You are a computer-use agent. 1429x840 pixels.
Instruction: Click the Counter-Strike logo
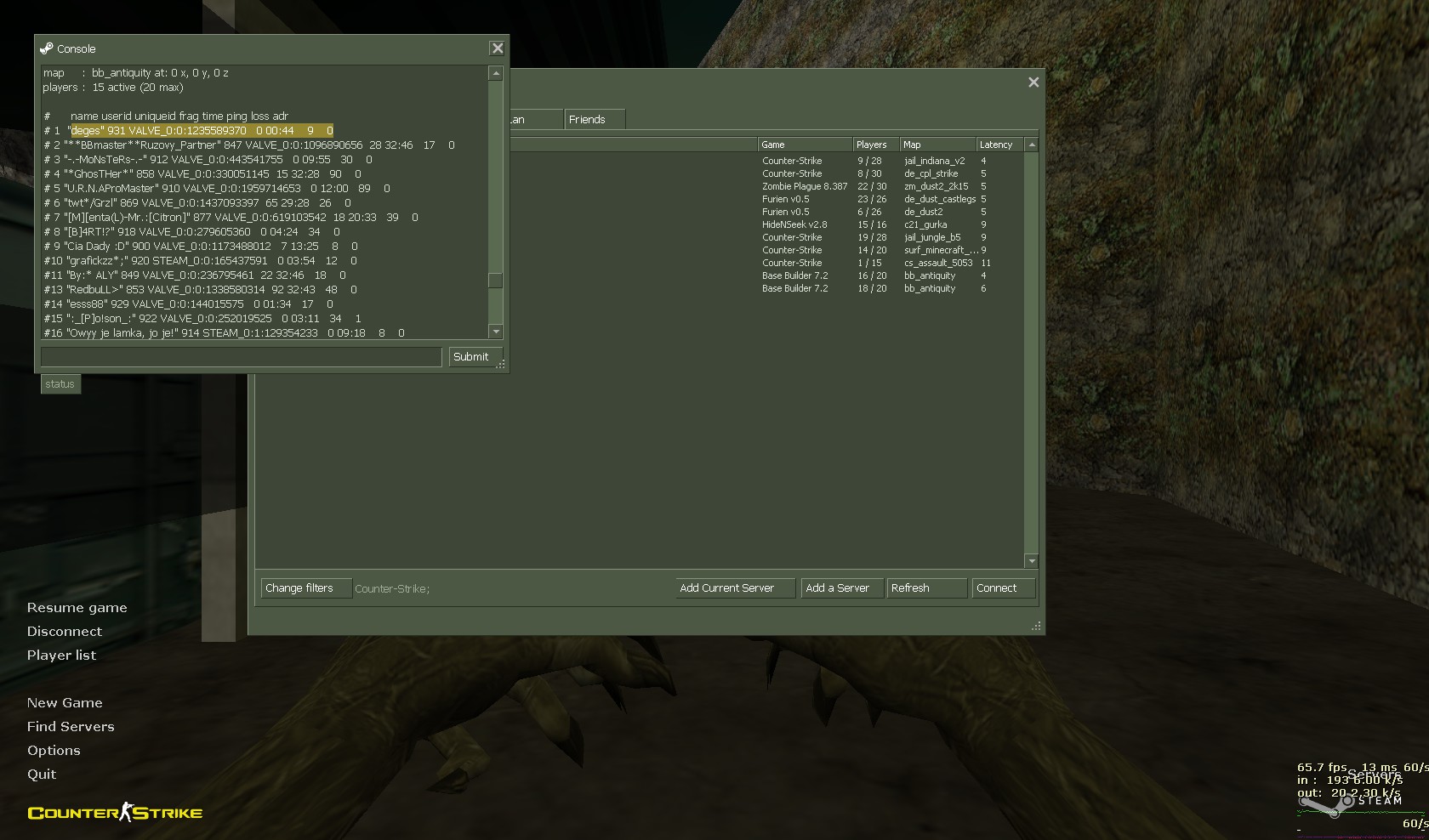(x=115, y=813)
